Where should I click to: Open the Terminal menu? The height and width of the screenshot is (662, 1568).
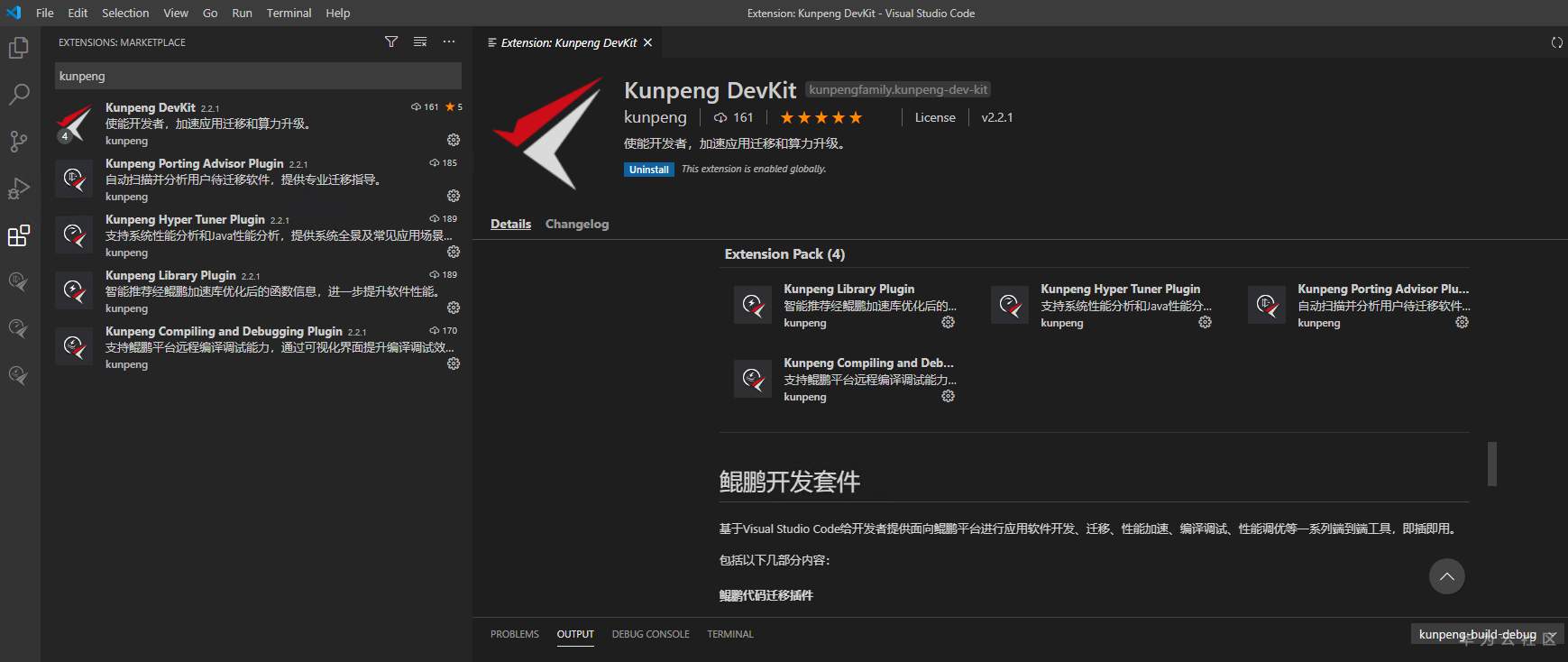coord(289,13)
